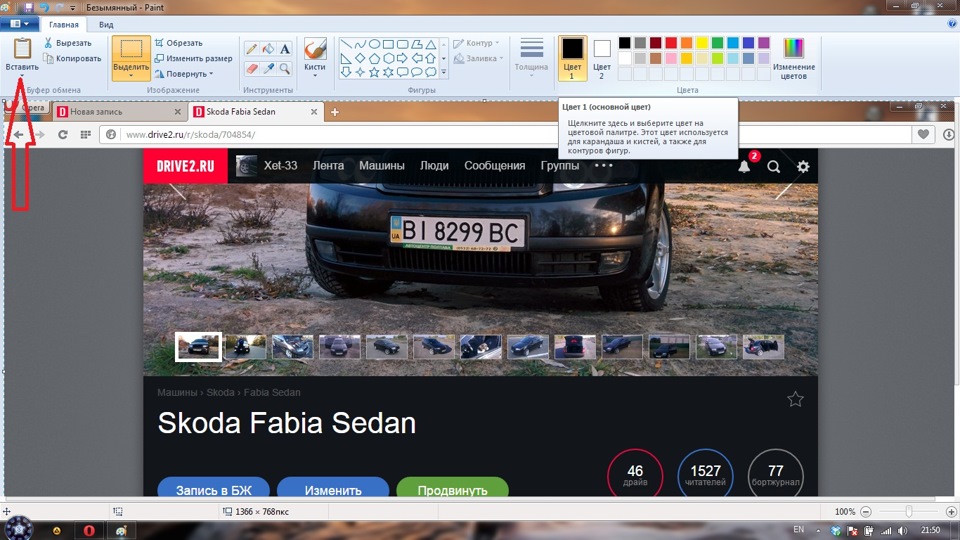Open the Select tool dropdown arrow
The image size is (960, 540).
coord(131,75)
